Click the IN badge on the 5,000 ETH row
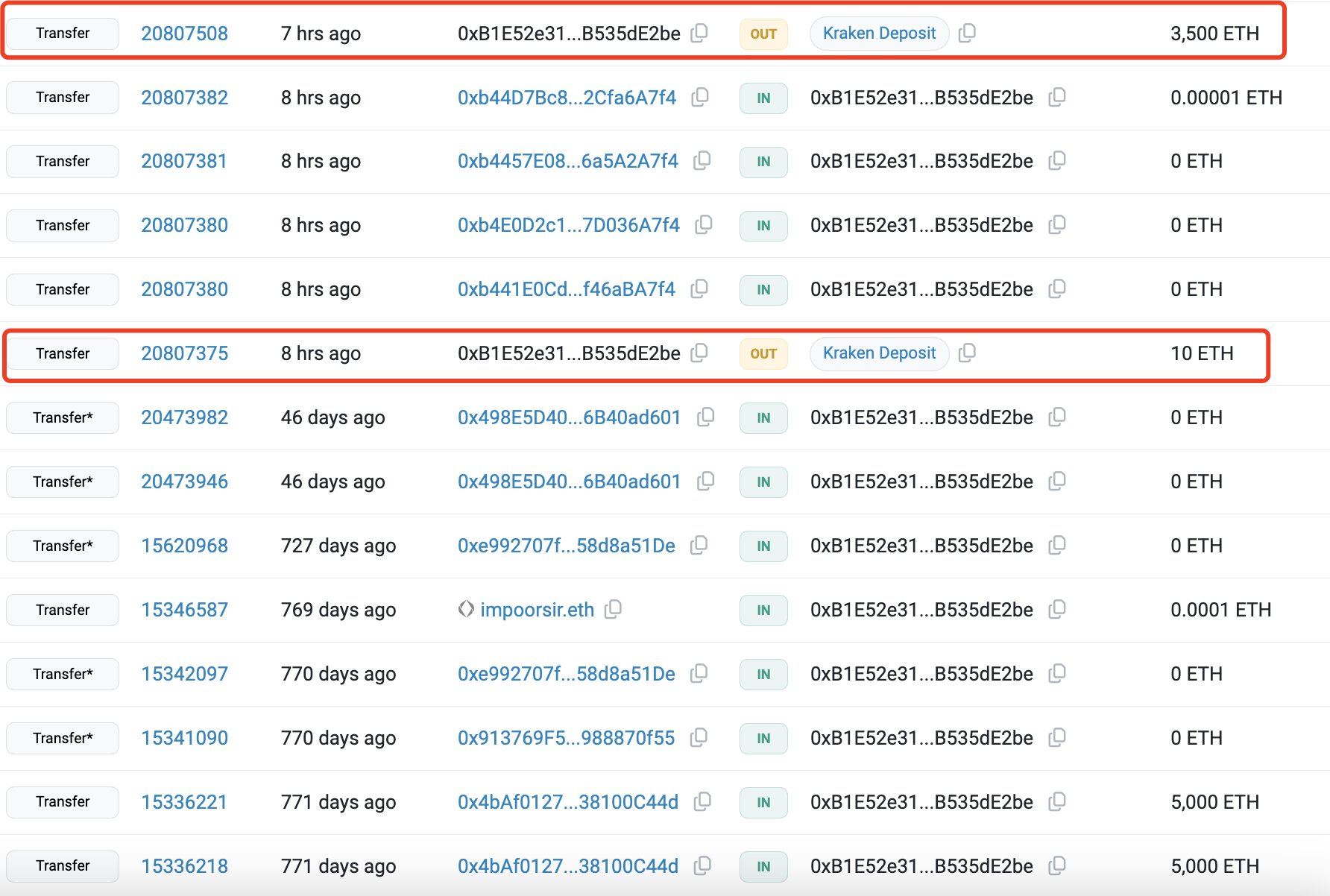The height and width of the screenshot is (896, 1330). [763, 802]
